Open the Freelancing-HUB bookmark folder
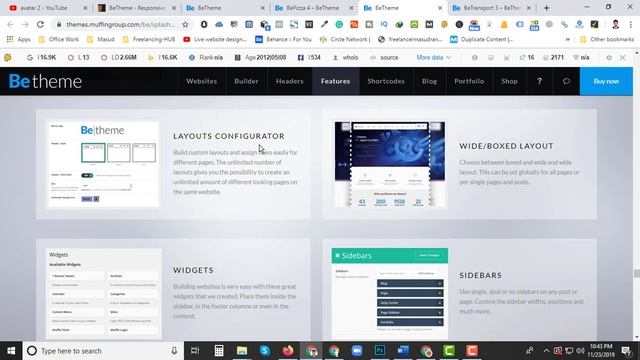This screenshot has width=640, height=360. pos(149,40)
